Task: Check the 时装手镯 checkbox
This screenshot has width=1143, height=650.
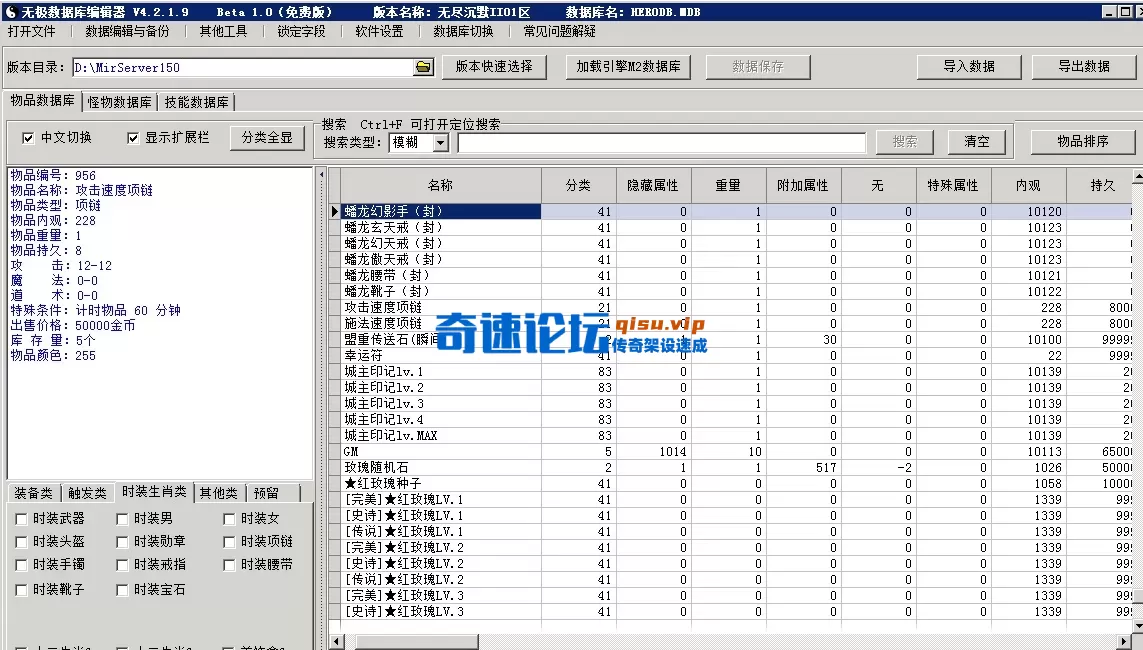Action: 21,565
